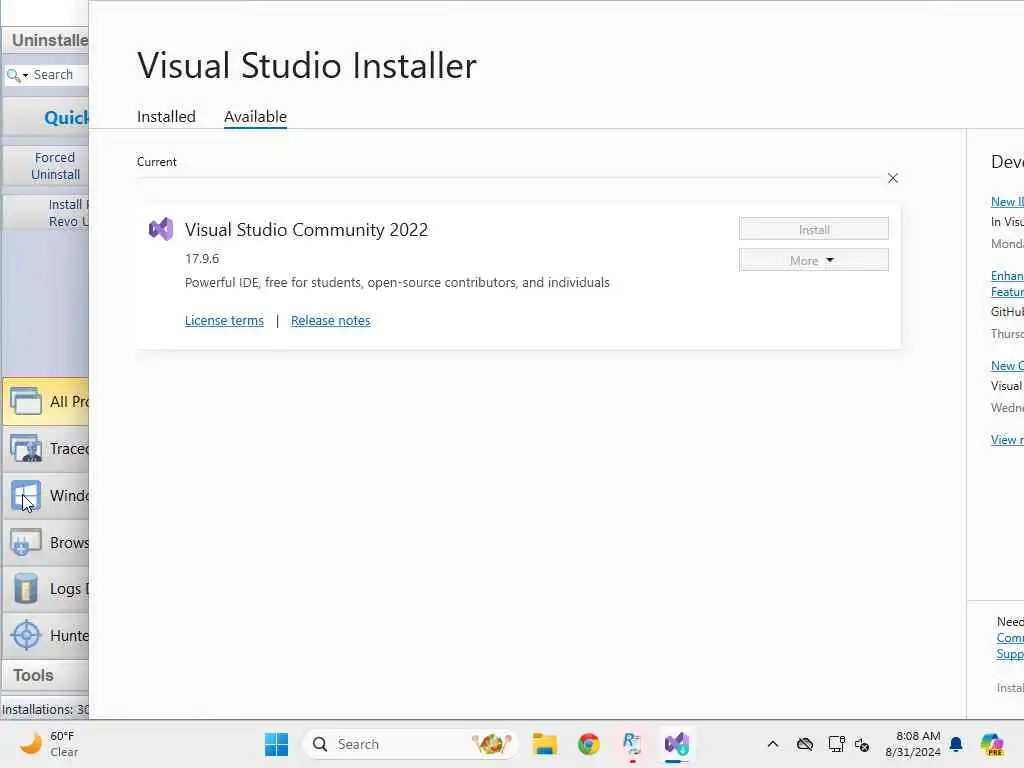The width and height of the screenshot is (1024, 768).
Task: Click the 17.9.6 version text
Action: click(x=202, y=259)
